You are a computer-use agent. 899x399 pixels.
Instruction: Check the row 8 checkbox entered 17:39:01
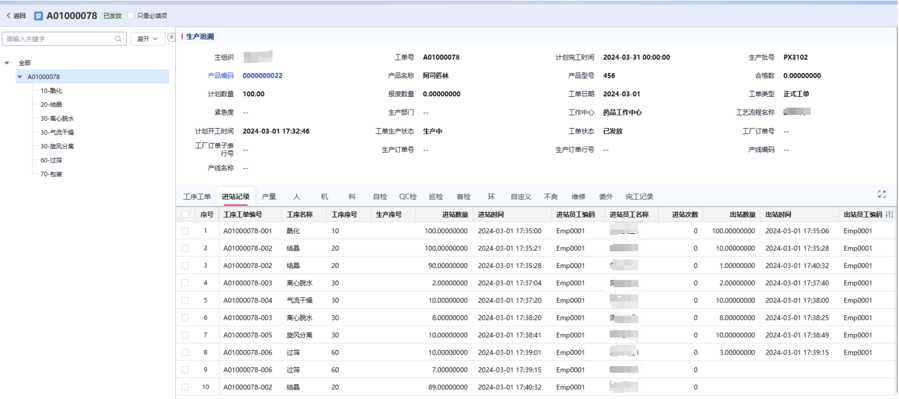point(185,352)
